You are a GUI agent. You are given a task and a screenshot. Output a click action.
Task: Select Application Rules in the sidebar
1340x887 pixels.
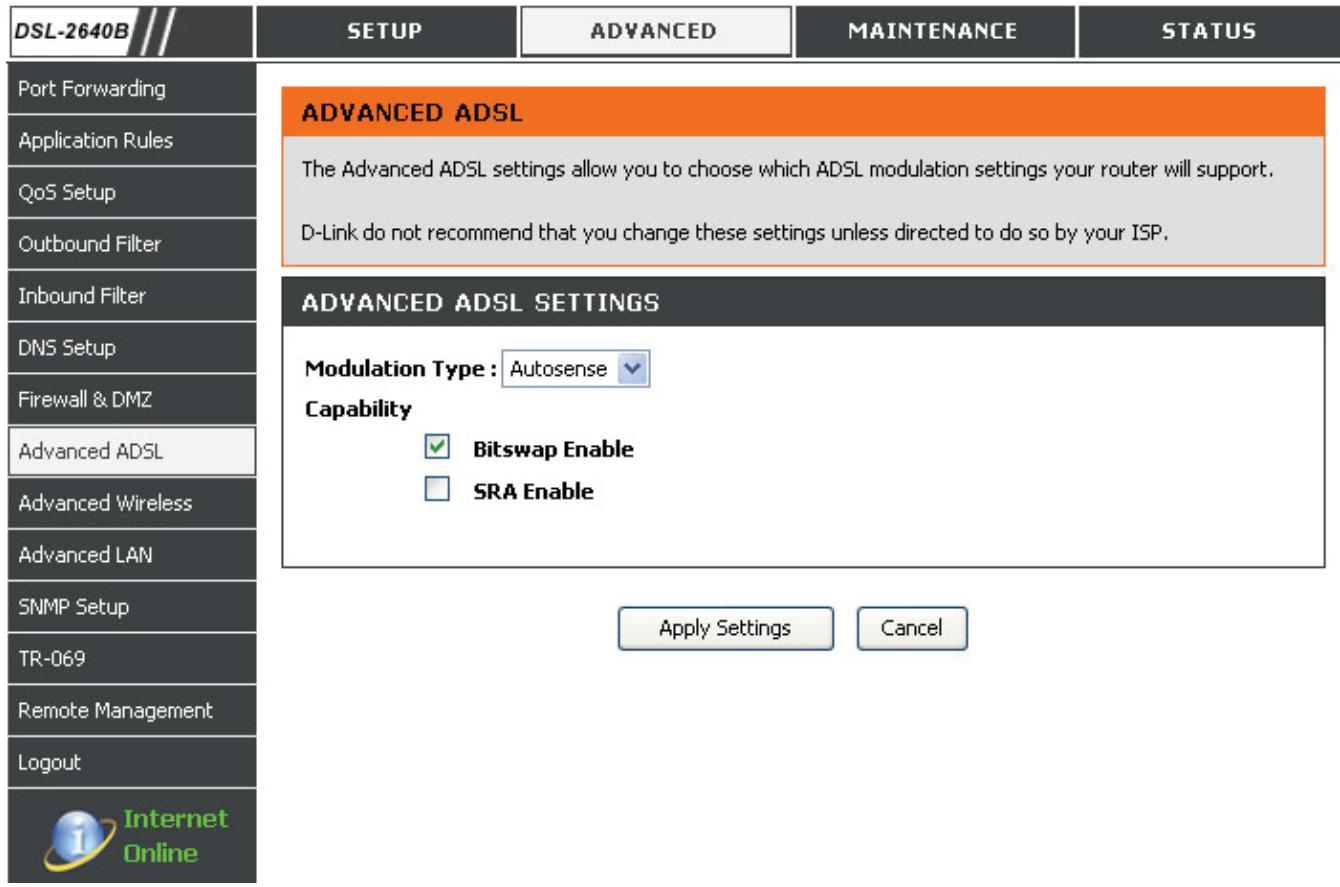[x=128, y=140]
